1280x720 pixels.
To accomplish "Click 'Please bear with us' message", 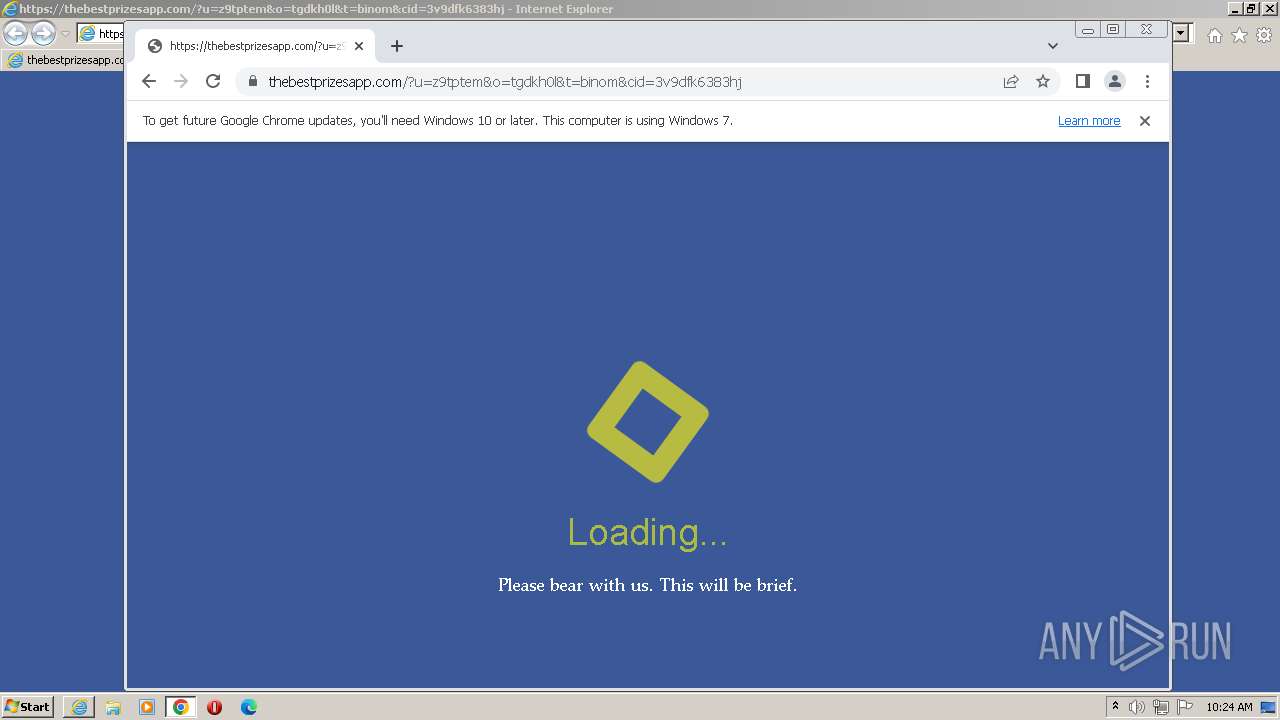I will 647,585.
